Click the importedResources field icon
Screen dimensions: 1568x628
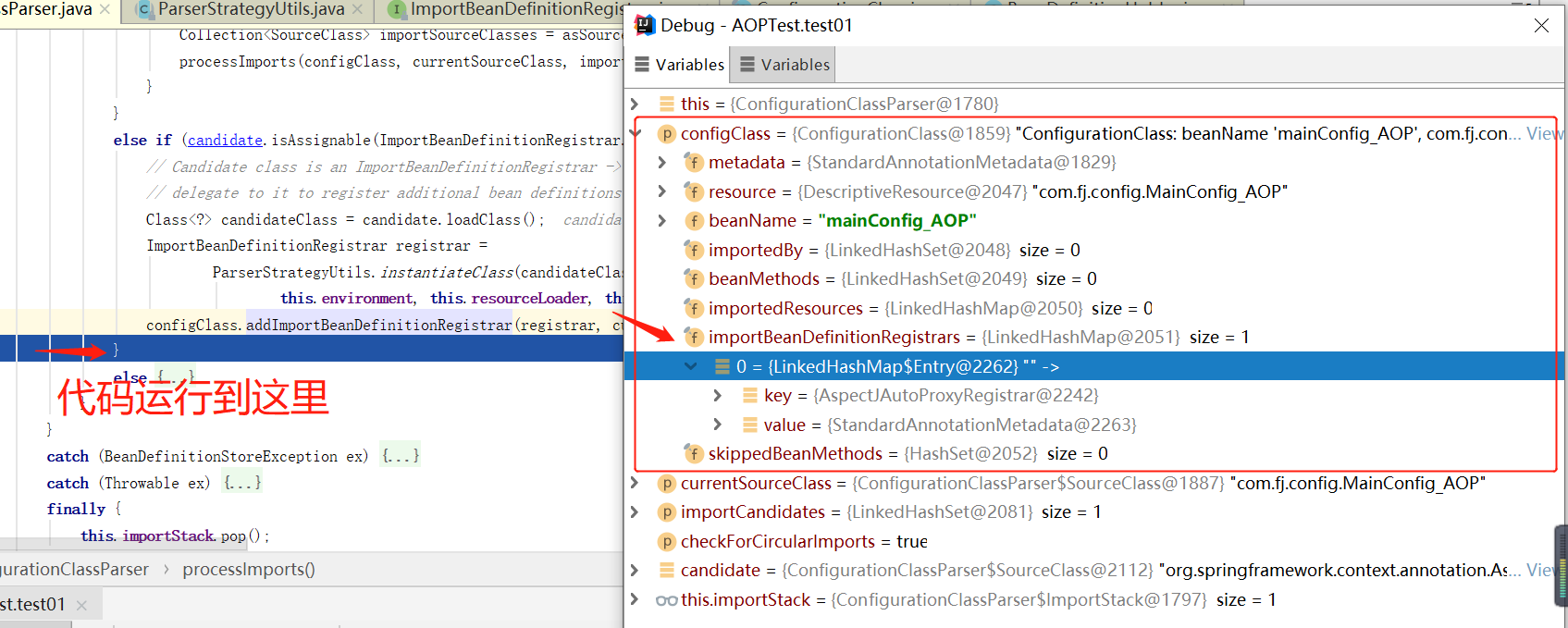(694, 308)
